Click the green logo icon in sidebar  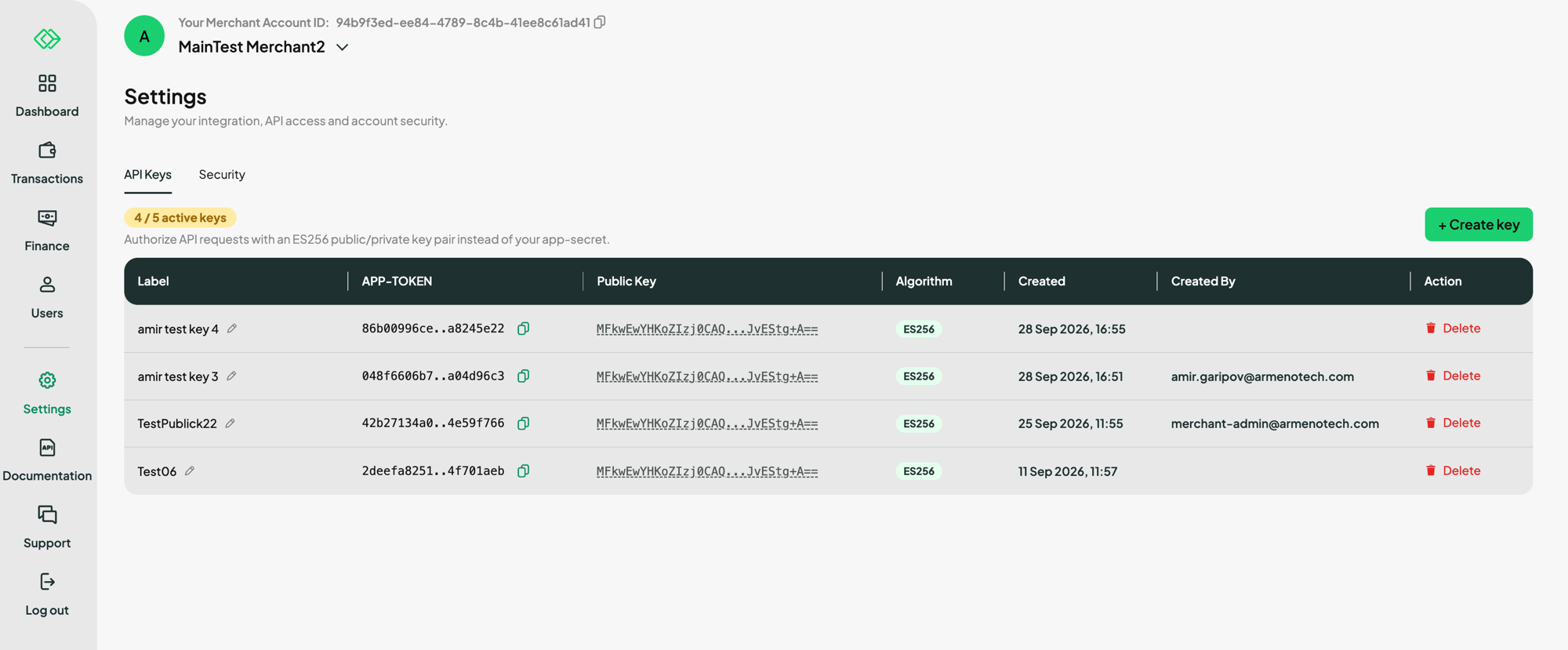point(47,38)
